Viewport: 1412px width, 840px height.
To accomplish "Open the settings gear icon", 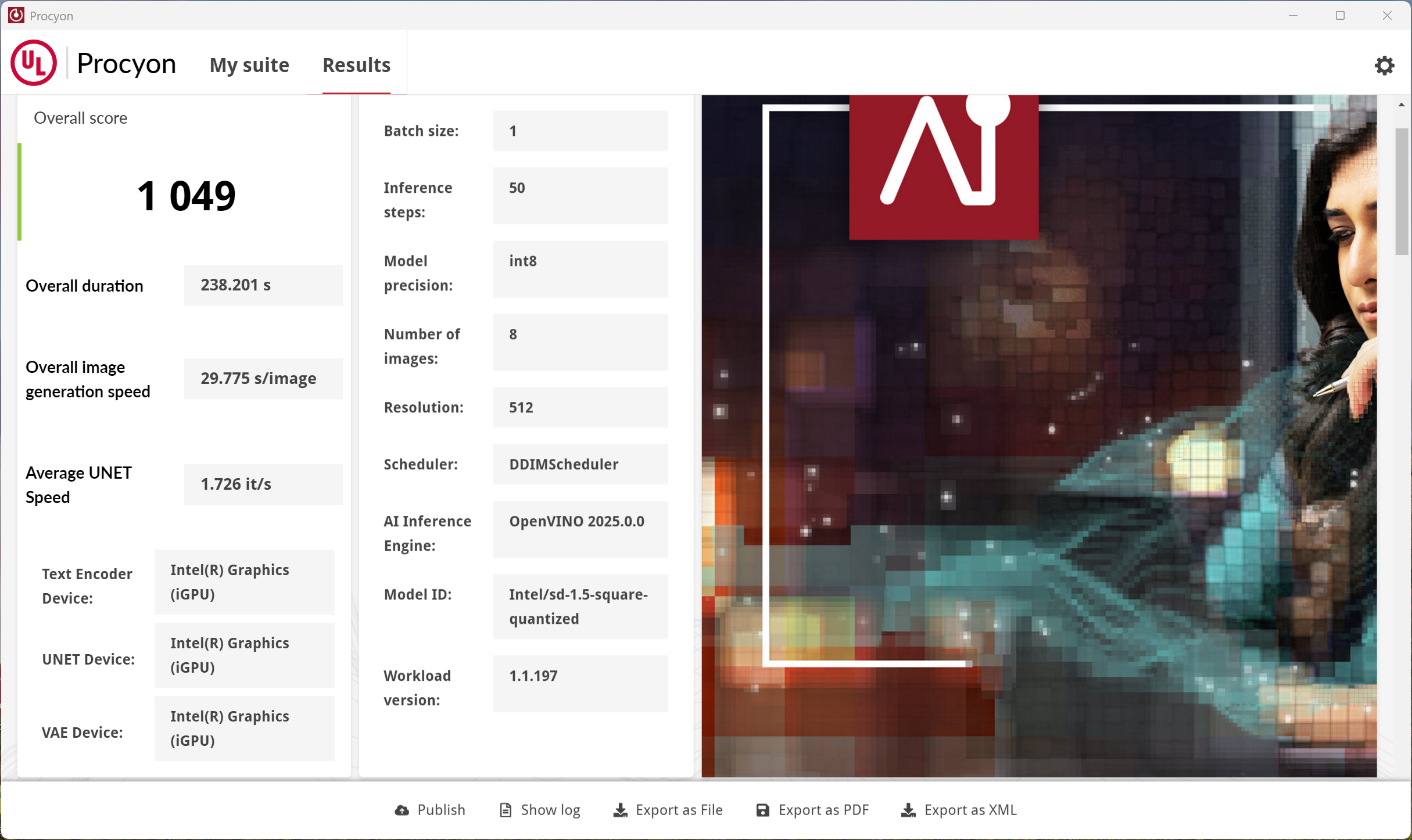I will pyautogui.click(x=1384, y=66).
